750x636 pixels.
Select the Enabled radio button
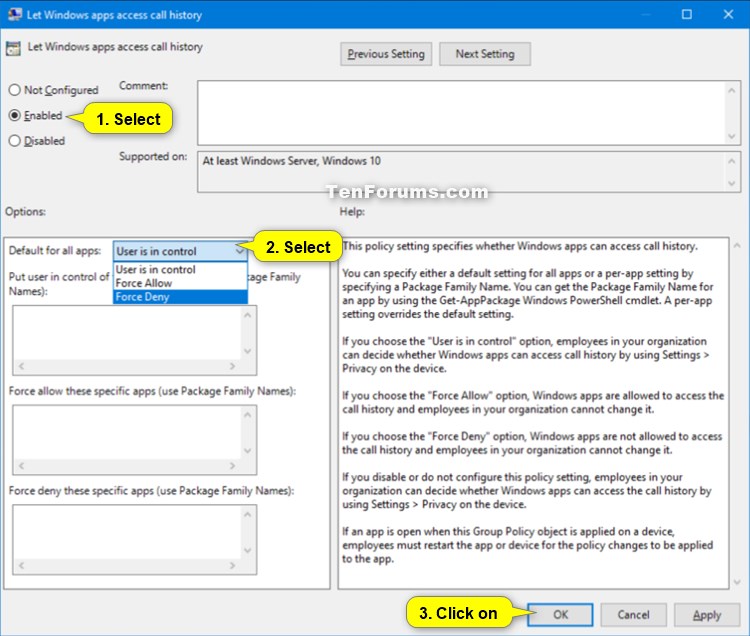(15, 115)
